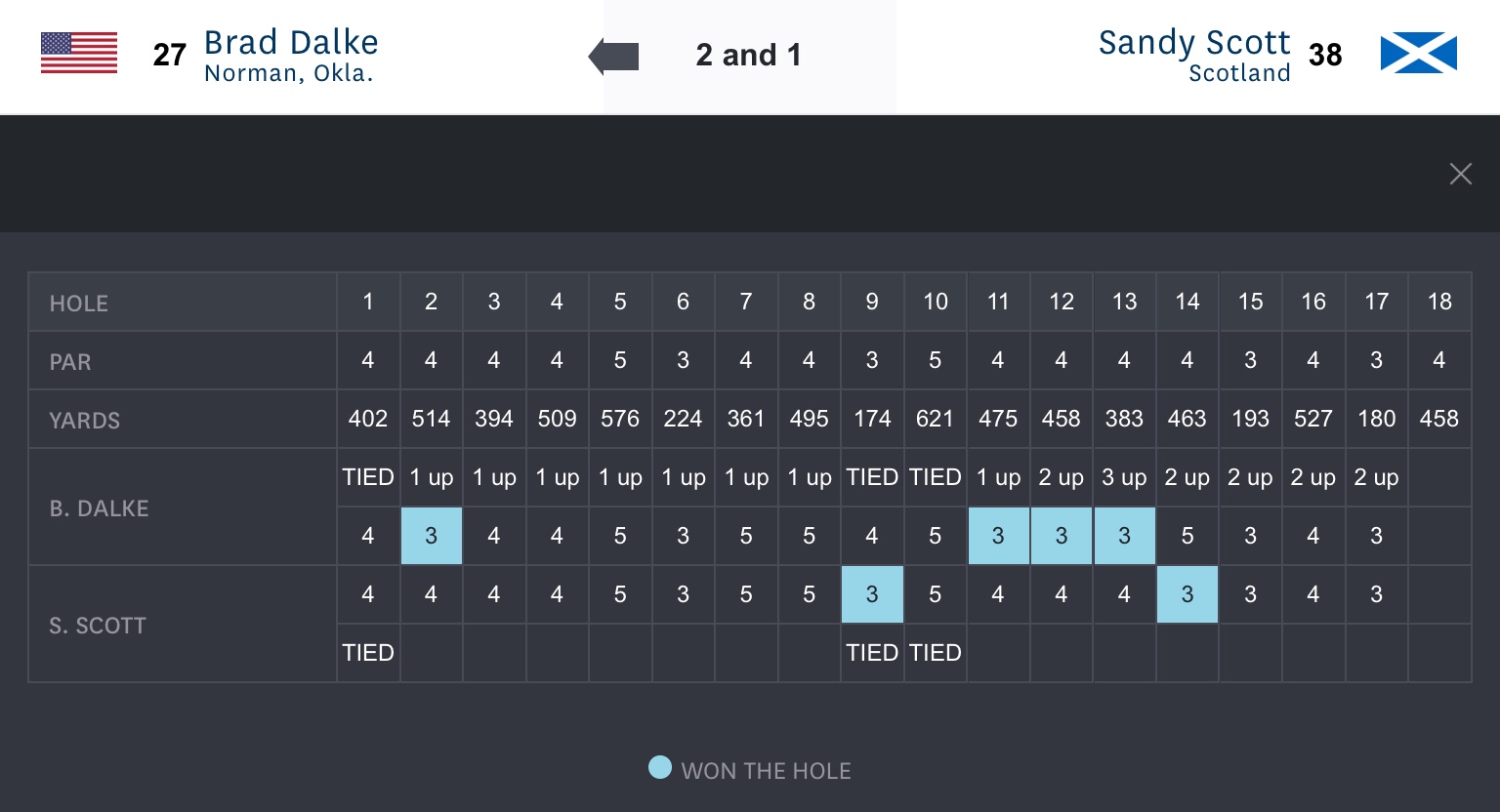Open Sandy Scott's player name link

point(1193,43)
